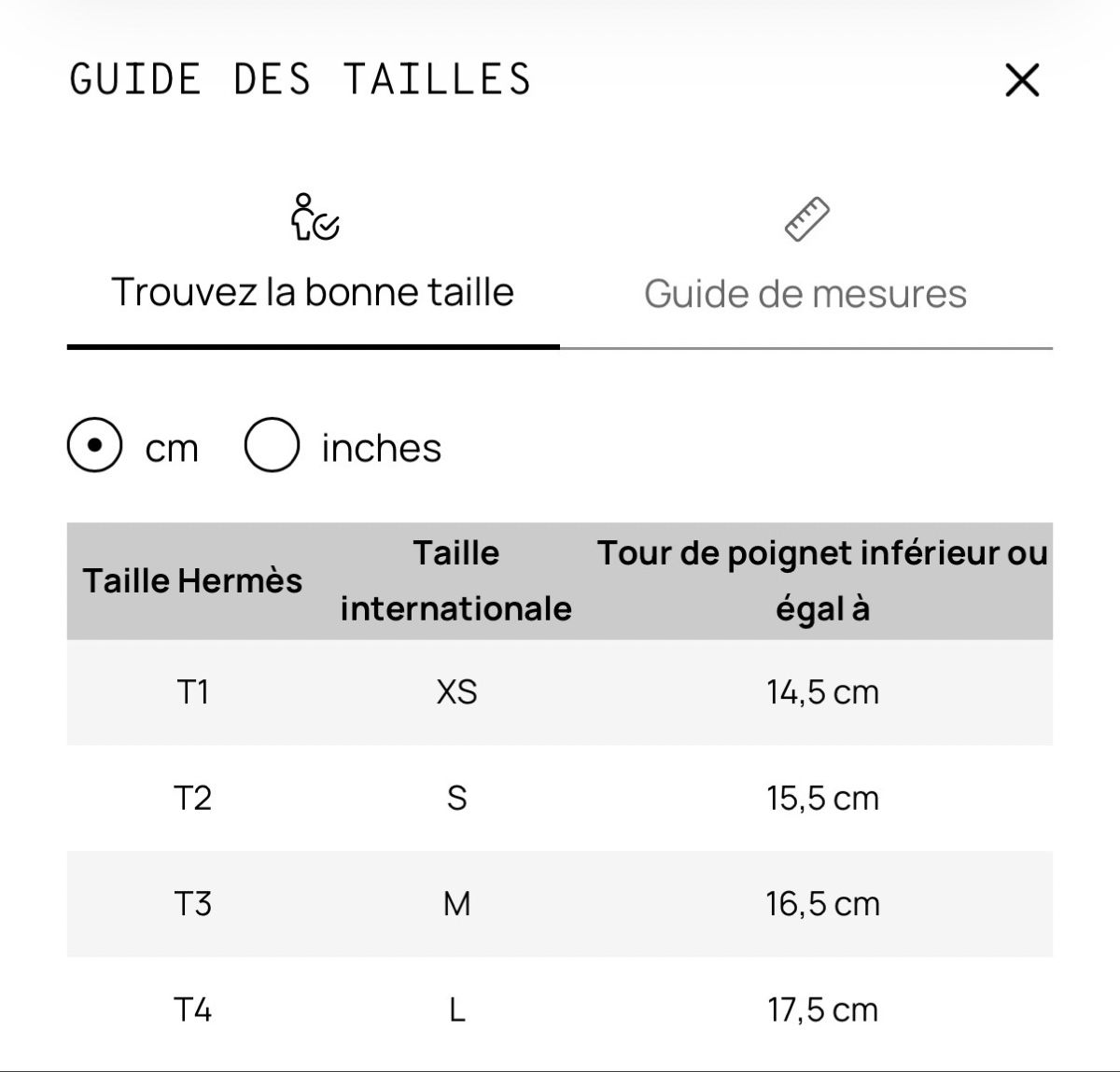Click the GUIDE DES TAILLES title

[301, 79]
